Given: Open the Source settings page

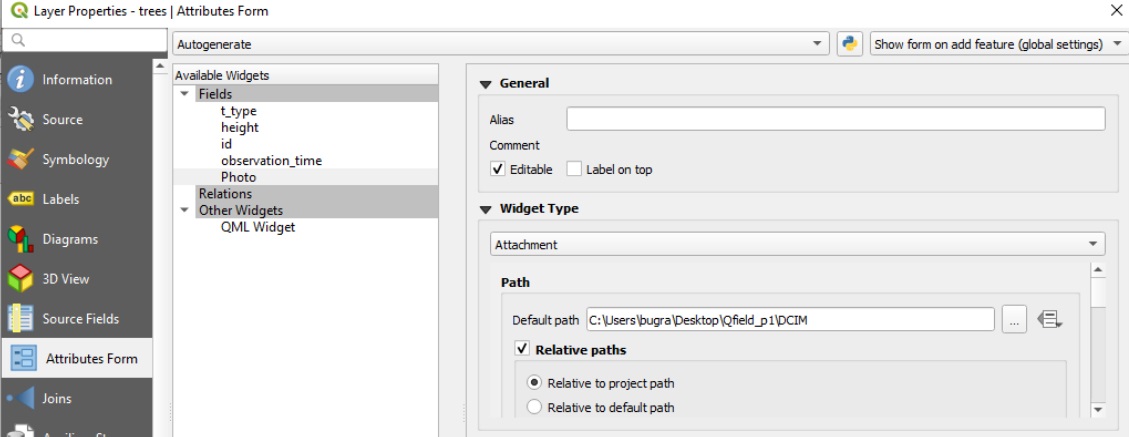Looking at the screenshot, I should [x=62, y=120].
